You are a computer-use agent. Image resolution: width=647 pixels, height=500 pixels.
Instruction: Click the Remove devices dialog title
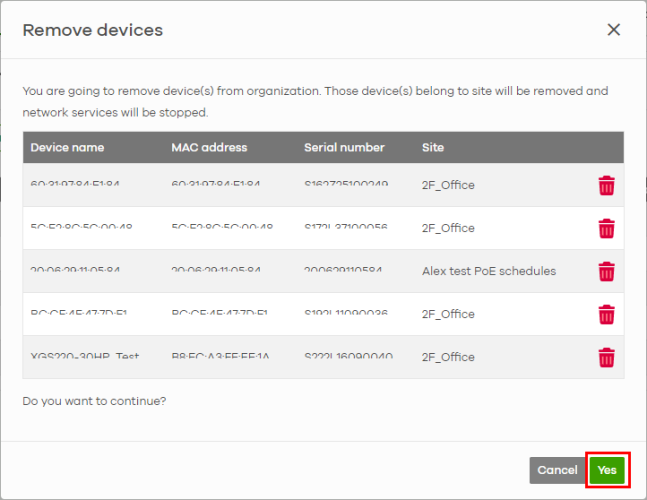pos(92,30)
